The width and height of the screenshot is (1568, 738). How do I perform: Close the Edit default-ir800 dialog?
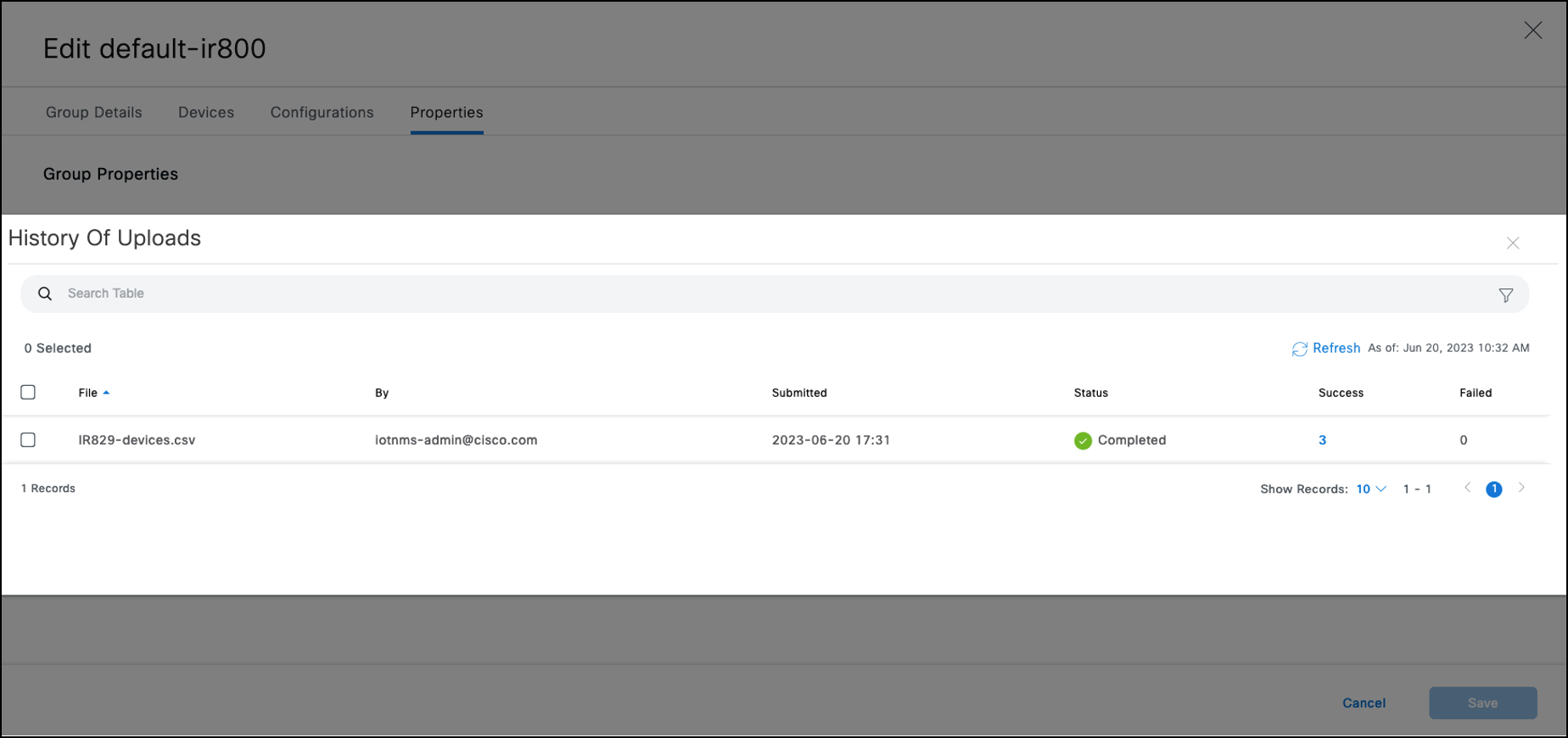[1532, 31]
